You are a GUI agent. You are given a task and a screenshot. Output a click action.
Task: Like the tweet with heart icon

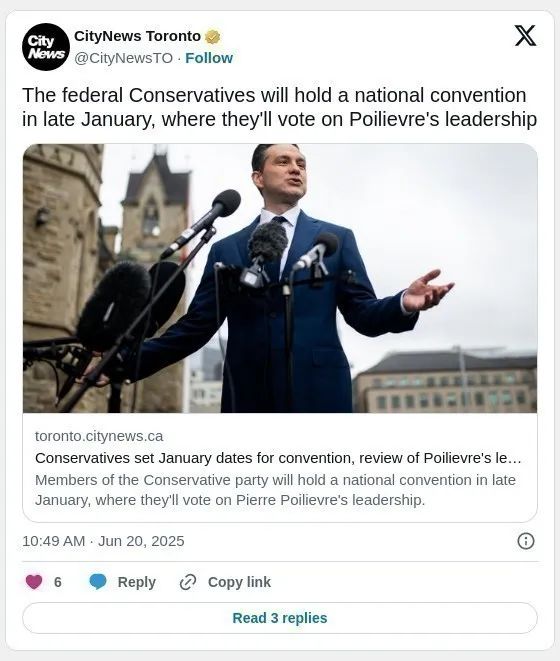pyautogui.click(x=34, y=582)
